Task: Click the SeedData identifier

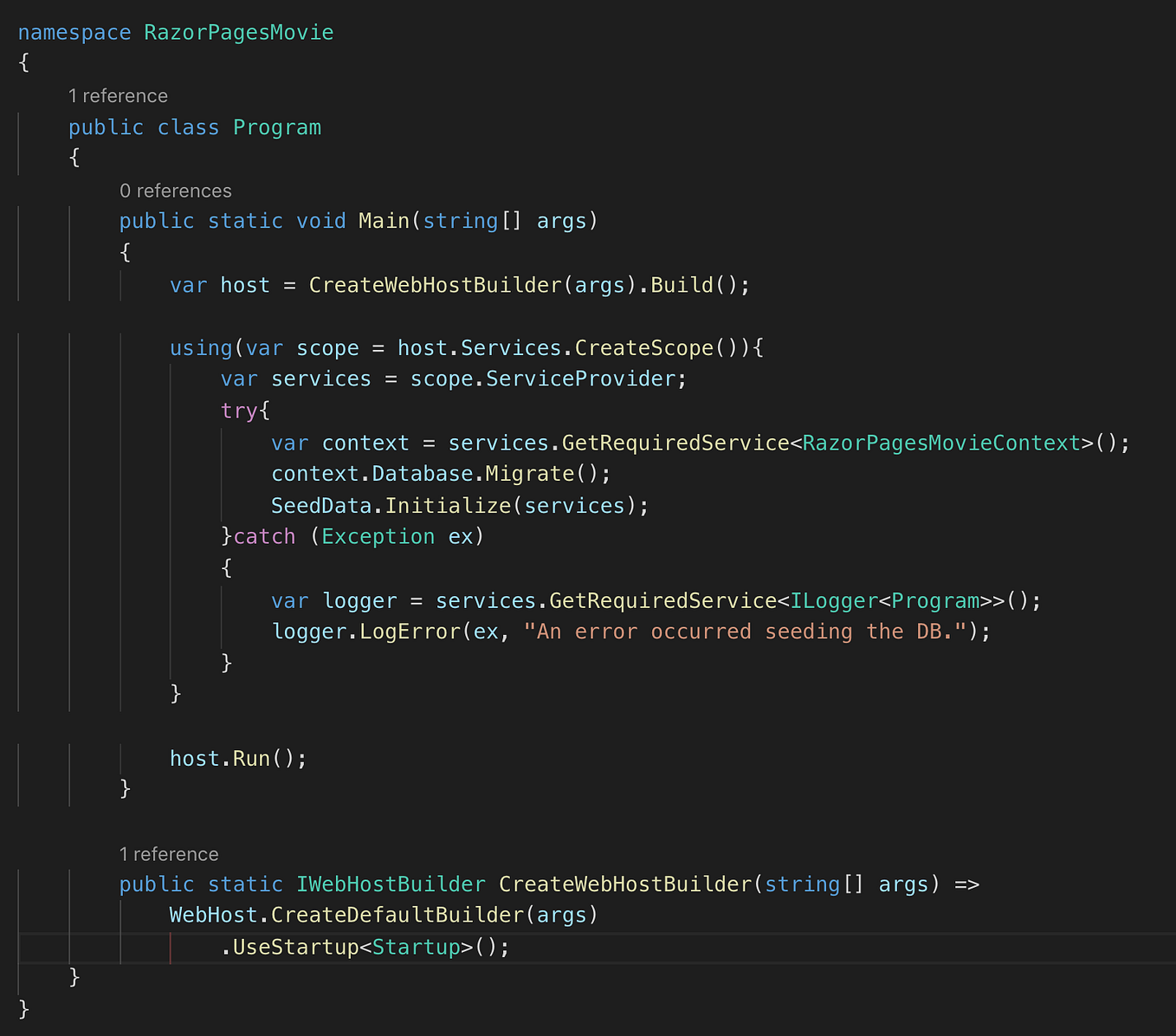Action: (x=321, y=505)
